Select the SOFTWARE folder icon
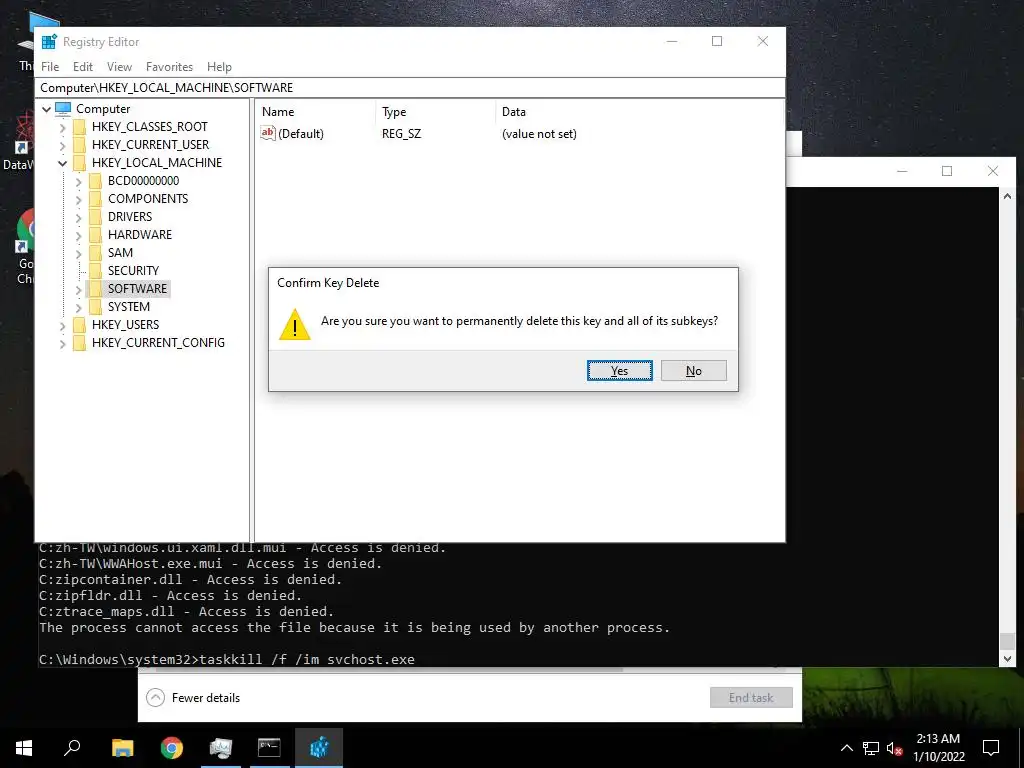 (95, 288)
